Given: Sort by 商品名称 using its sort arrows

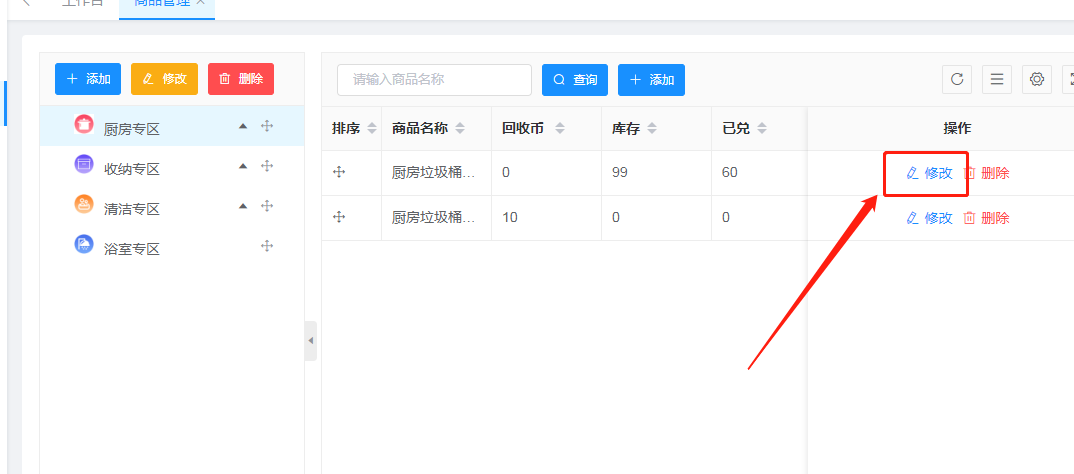Looking at the screenshot, I should click(x=460, y=128).
